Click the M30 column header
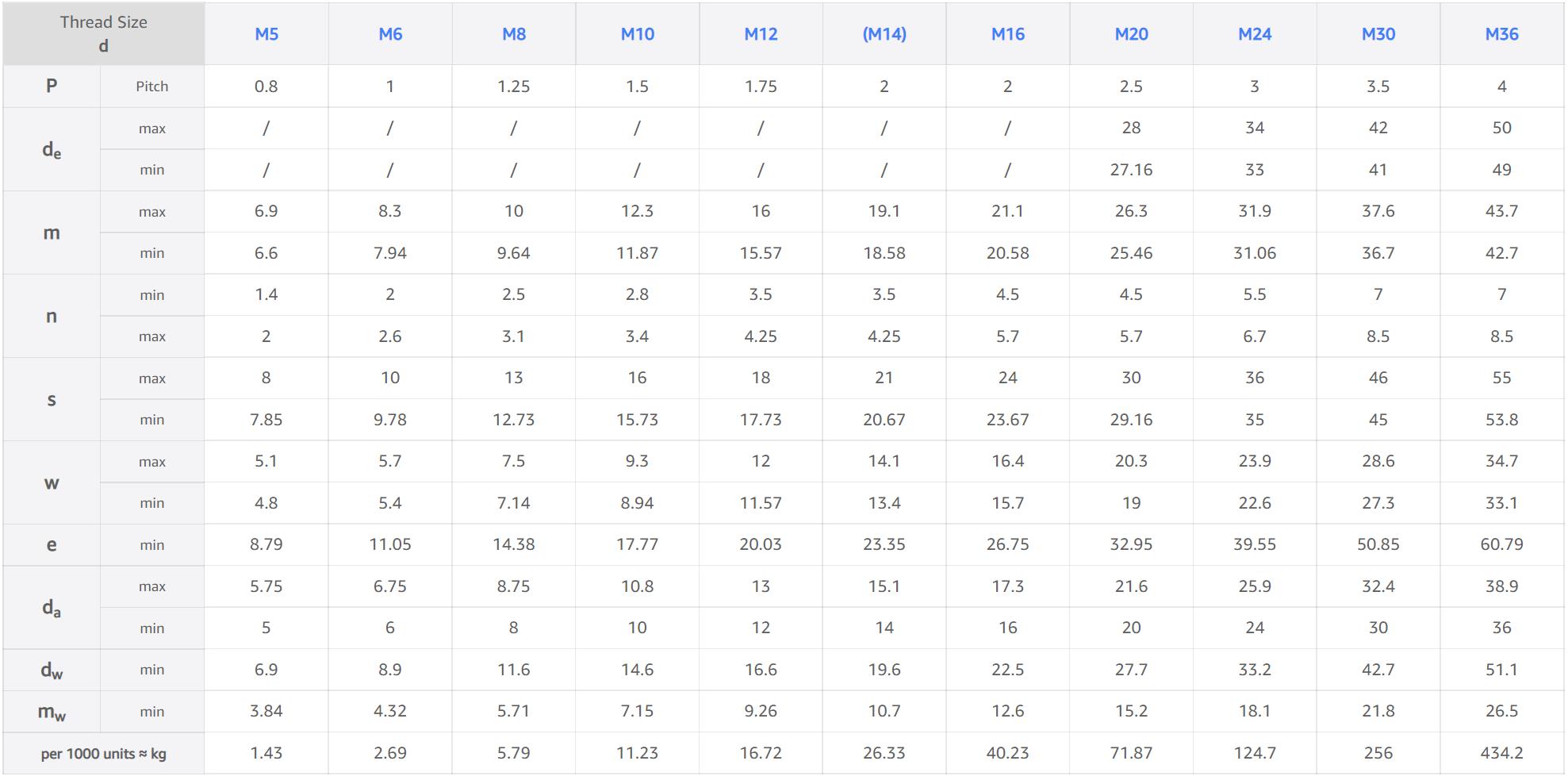1568x780 pixels. coord(1378,34)
